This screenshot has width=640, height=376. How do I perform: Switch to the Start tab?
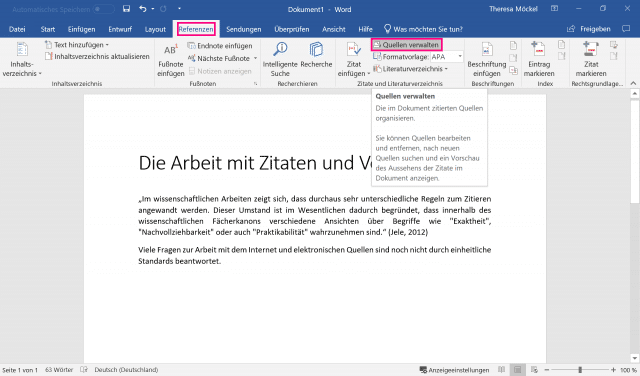[48, 29]
